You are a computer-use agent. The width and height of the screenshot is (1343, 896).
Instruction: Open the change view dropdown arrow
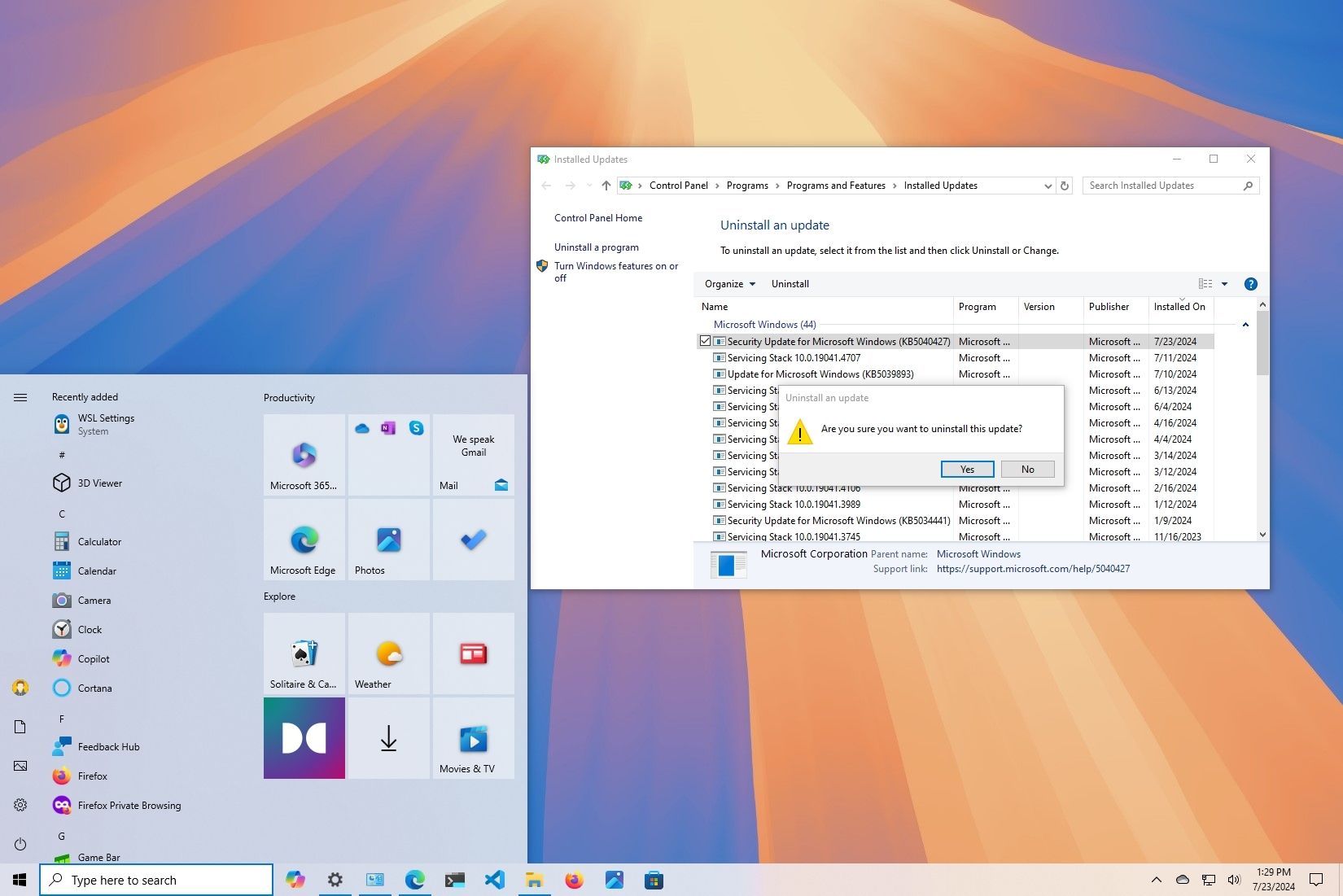click(1223, 283)
